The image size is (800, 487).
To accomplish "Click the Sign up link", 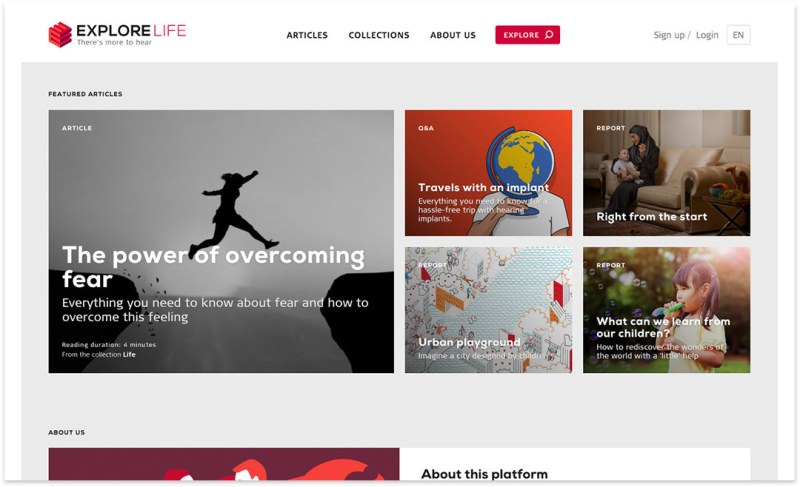I will (669, 35).
